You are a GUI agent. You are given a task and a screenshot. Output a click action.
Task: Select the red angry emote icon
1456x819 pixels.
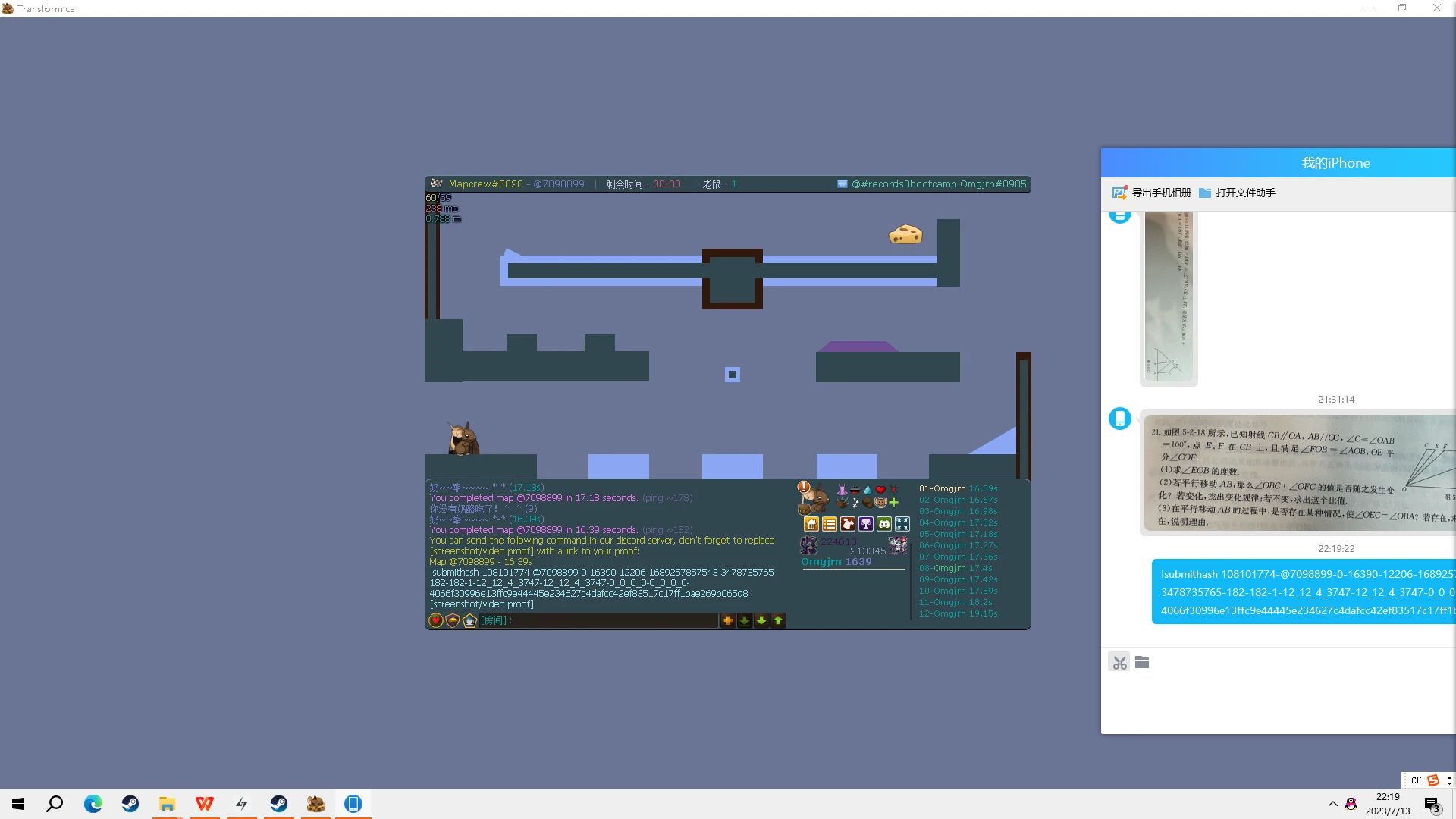point(893,490)
